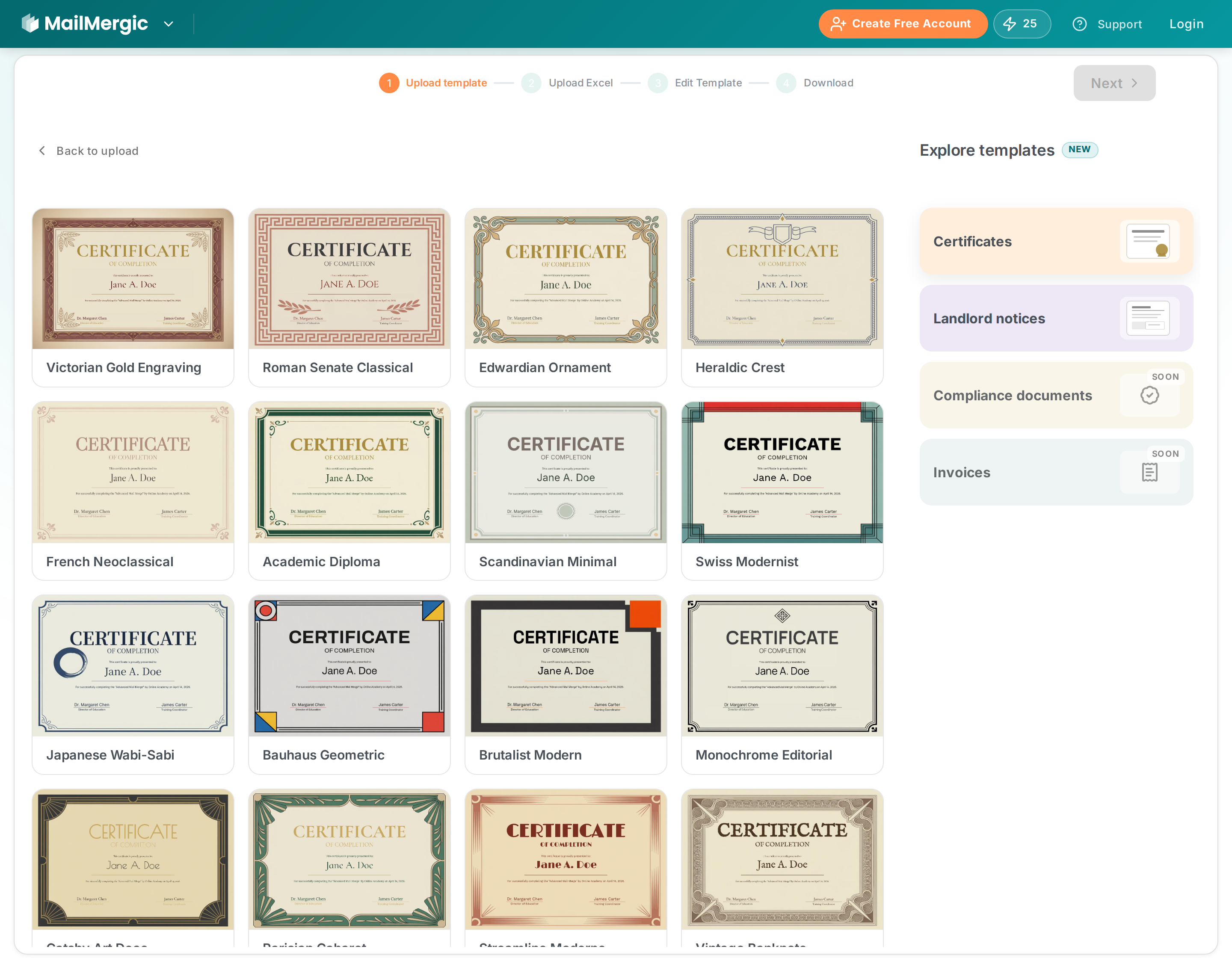Select Scandinavian Minimal template thumbnail
This screenshot has height=958, width=1232.
(566, 473)
